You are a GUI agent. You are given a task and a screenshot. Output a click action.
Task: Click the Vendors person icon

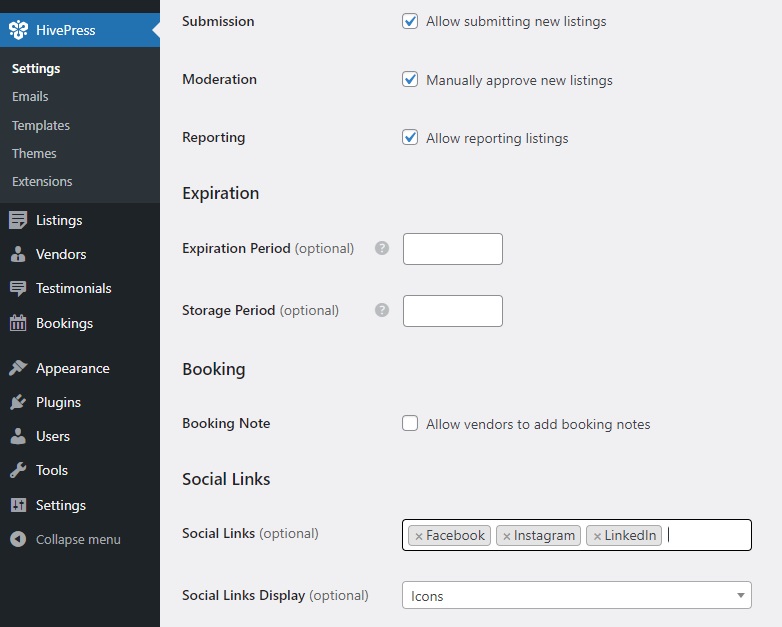click(x=18, y=254)
